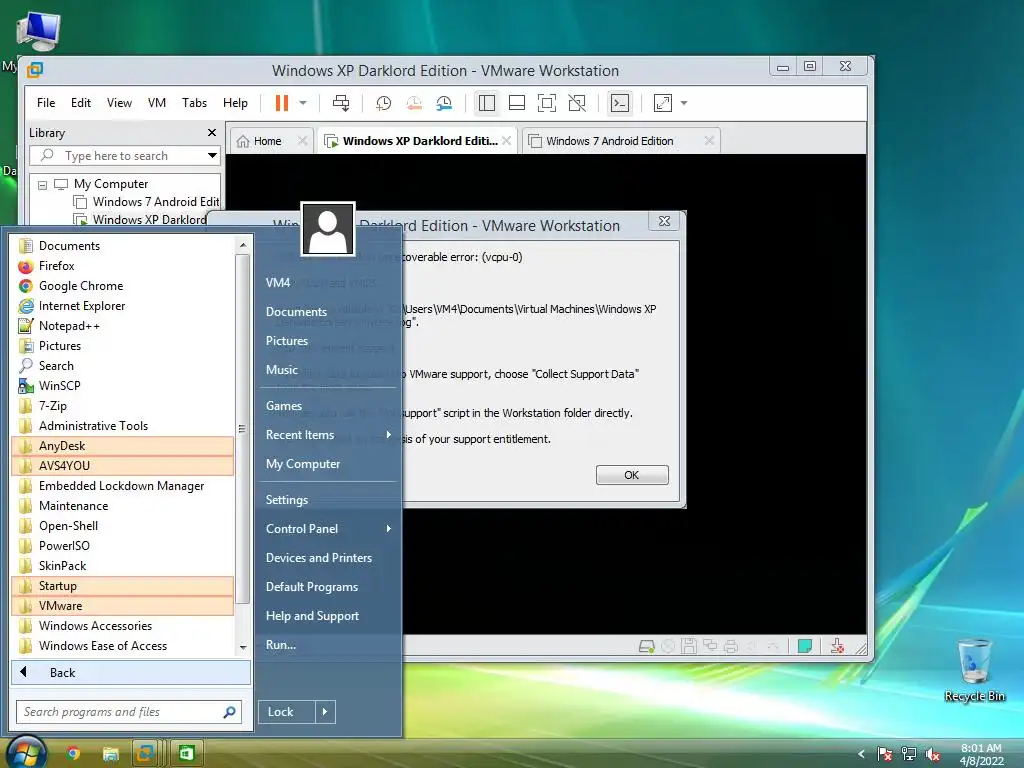Open the stretch guest dropdown arrow
Image resolution: width=1024 pixels, height=768 pixels.
click(x=684, y=103)
